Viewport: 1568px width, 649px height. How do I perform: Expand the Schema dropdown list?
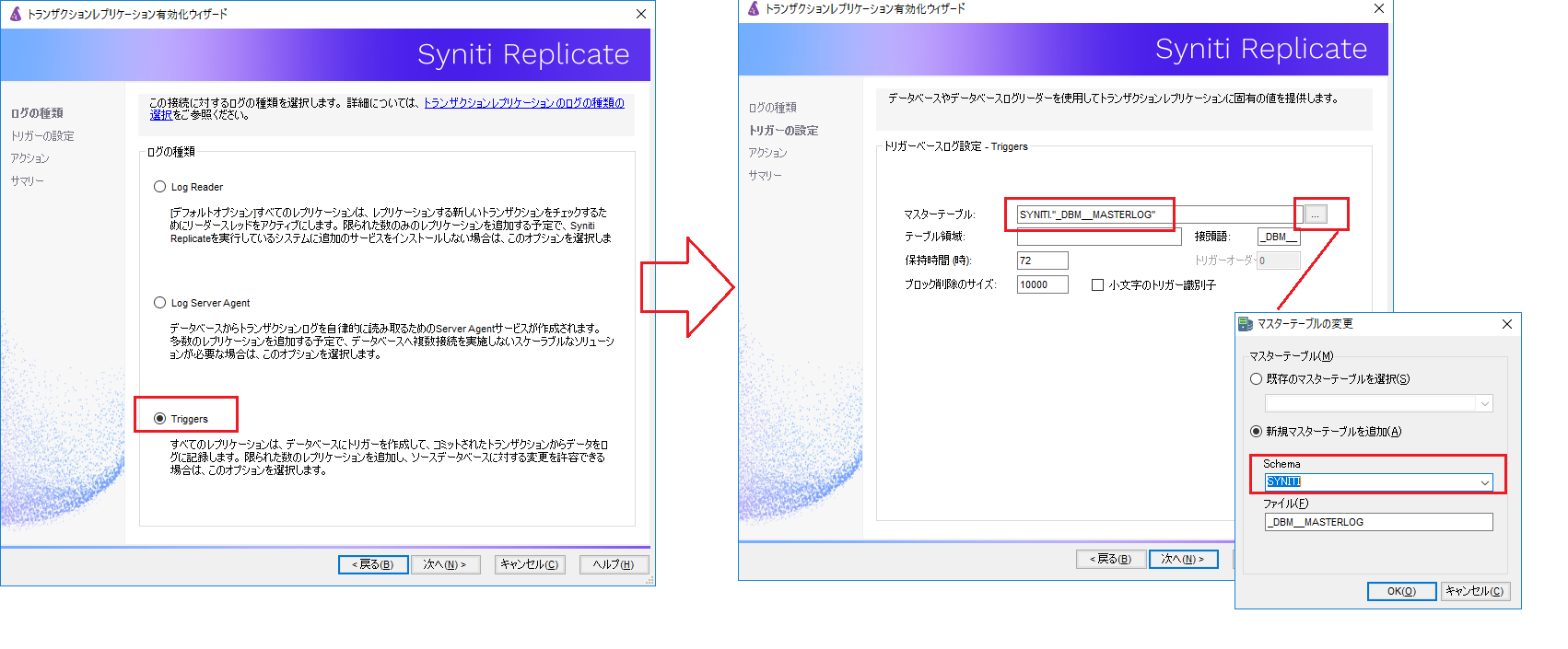[1485, 482]
